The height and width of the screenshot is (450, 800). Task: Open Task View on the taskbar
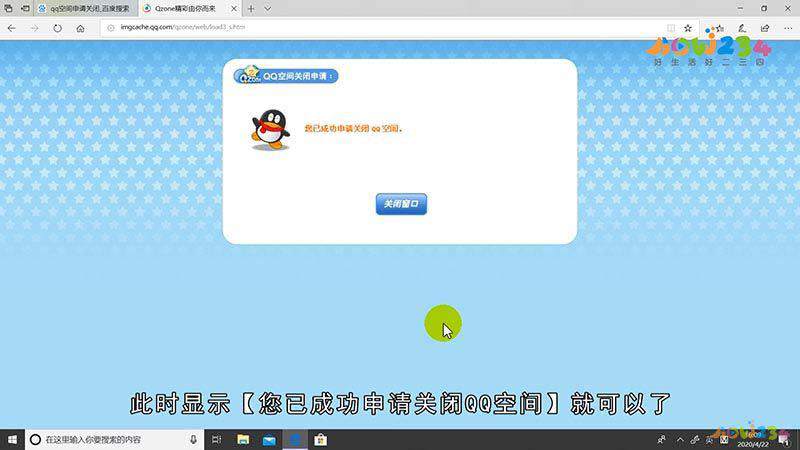216,439
